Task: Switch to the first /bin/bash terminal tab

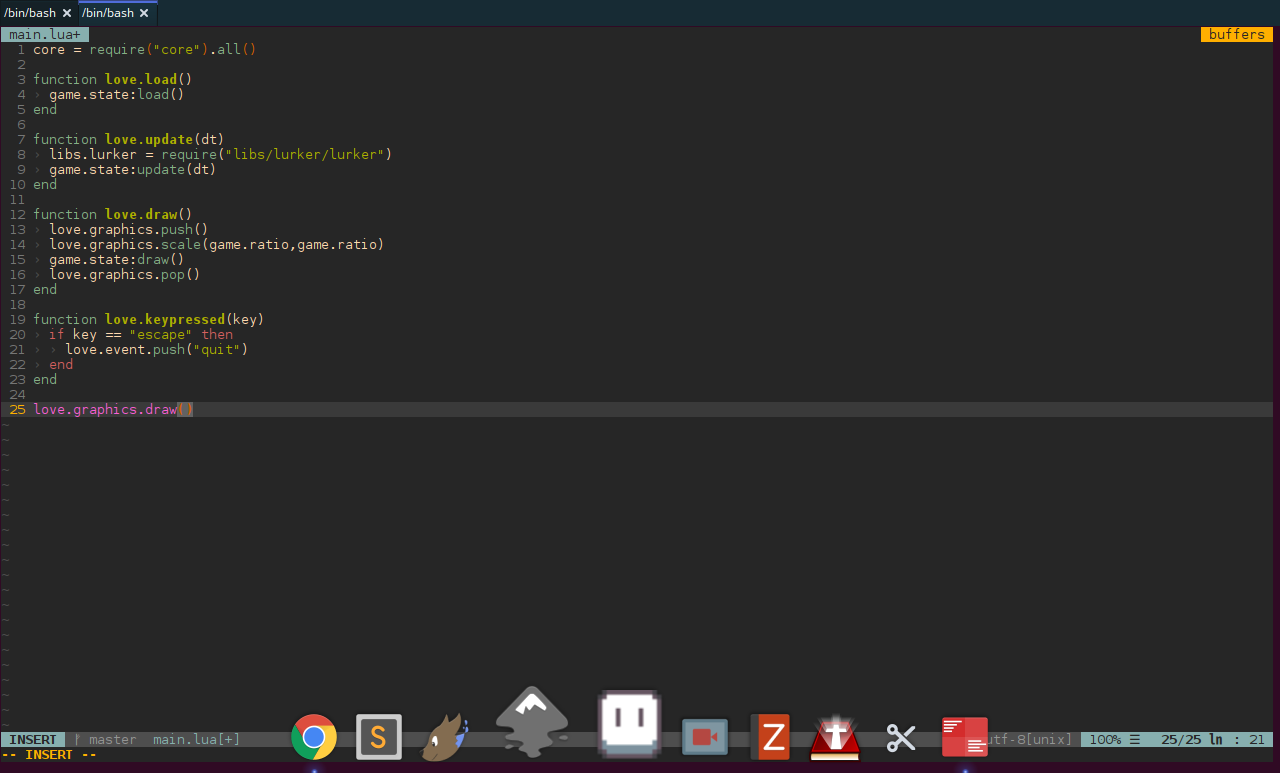Action: [29, 13]
